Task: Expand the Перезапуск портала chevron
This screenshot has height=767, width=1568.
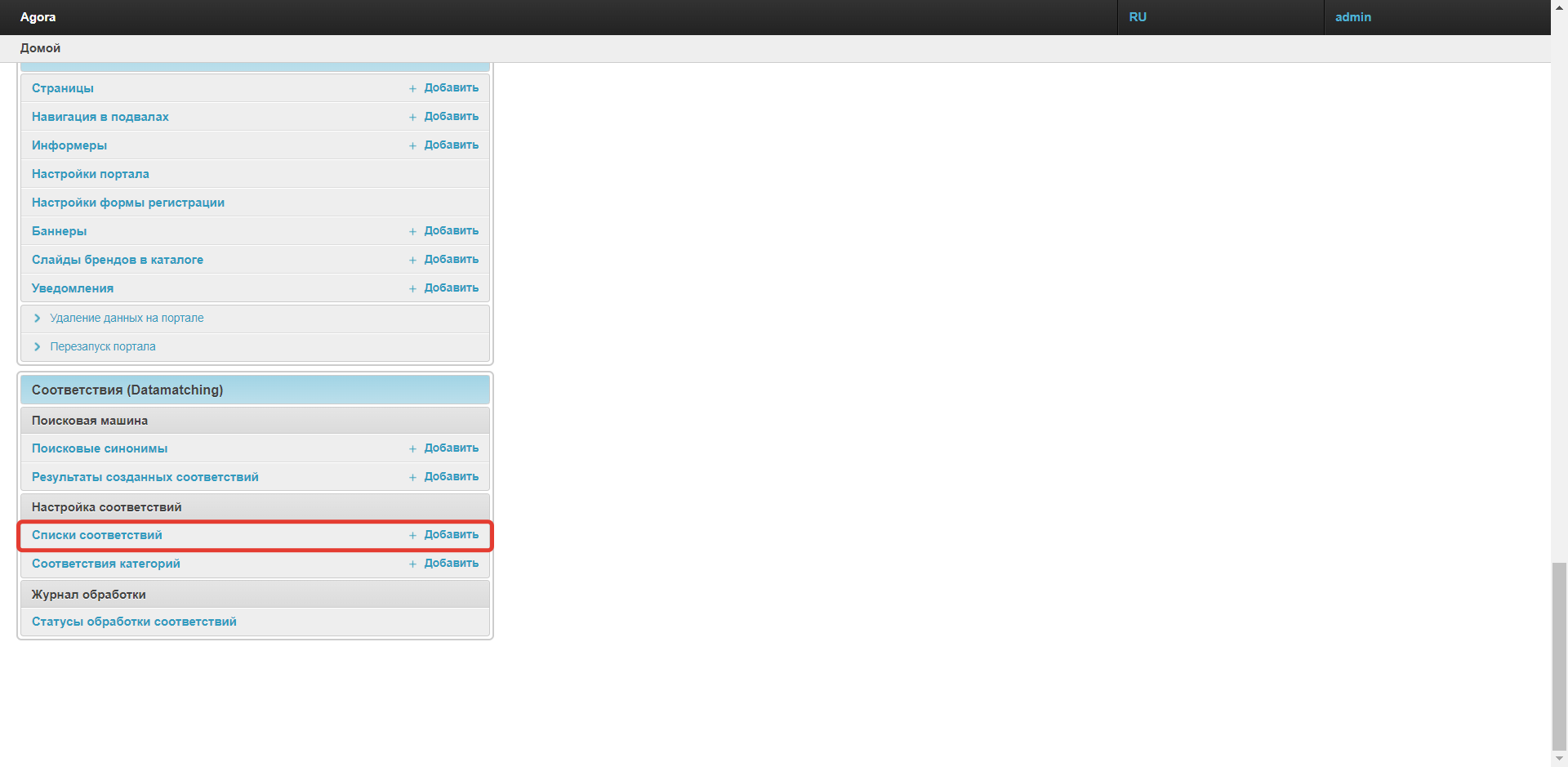Action: click(x=38, y=347)
